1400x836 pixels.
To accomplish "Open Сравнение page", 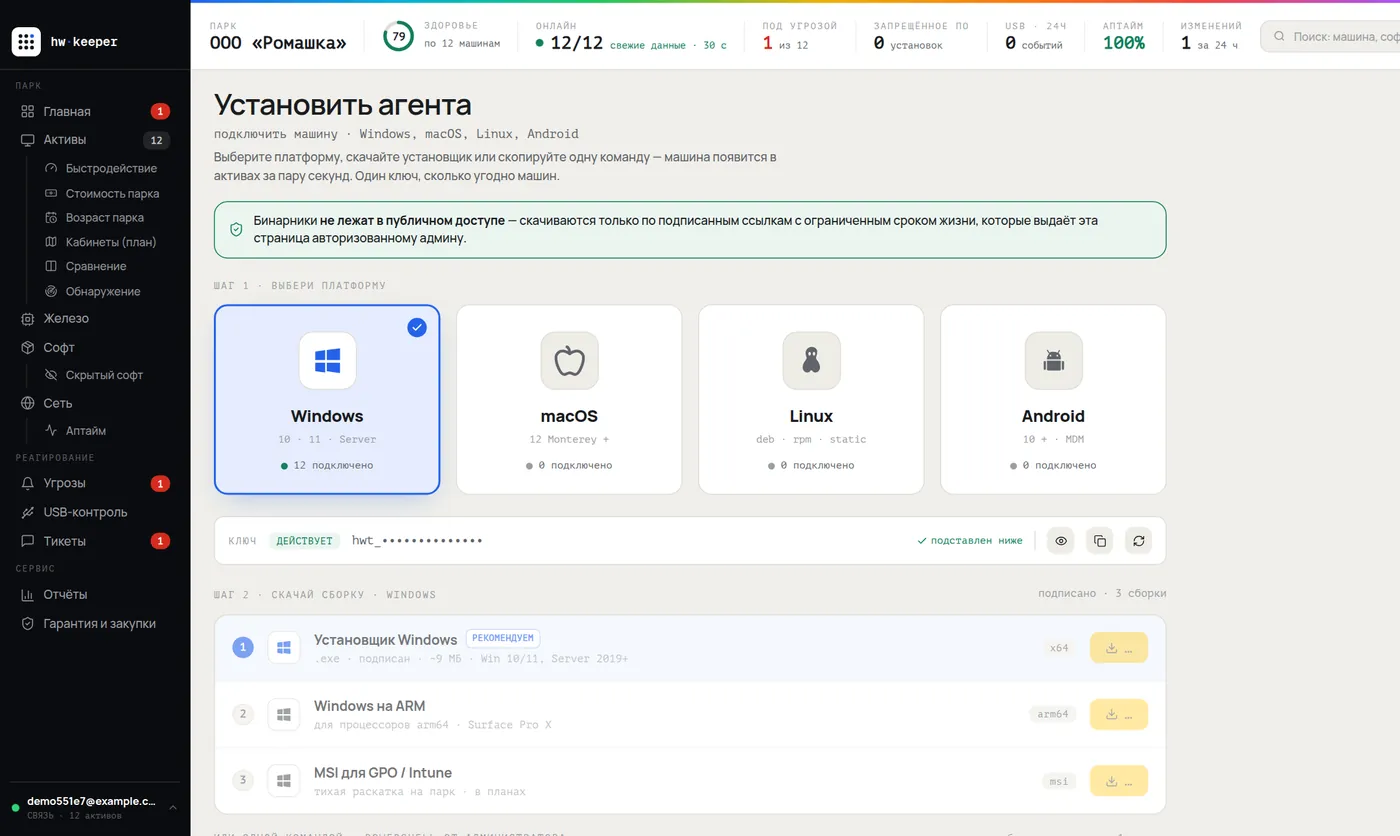I will point(96,266).
